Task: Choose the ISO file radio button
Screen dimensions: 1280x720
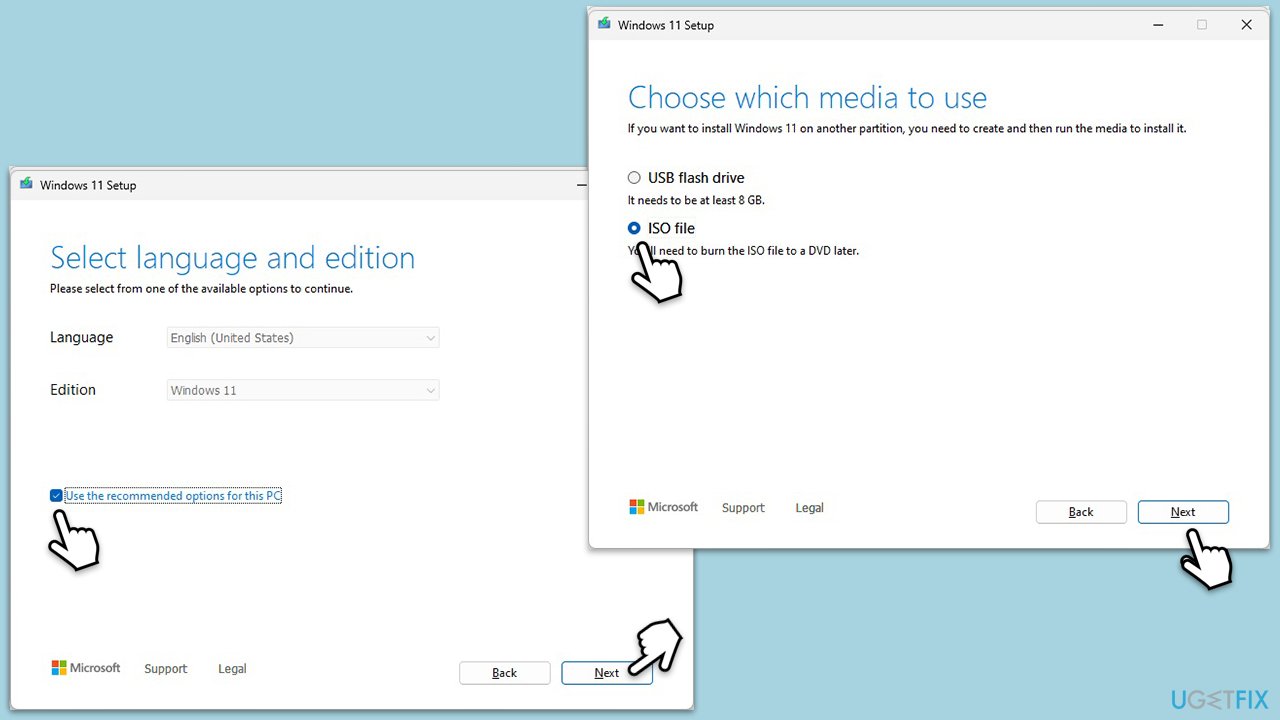Action: pos(634,228)
